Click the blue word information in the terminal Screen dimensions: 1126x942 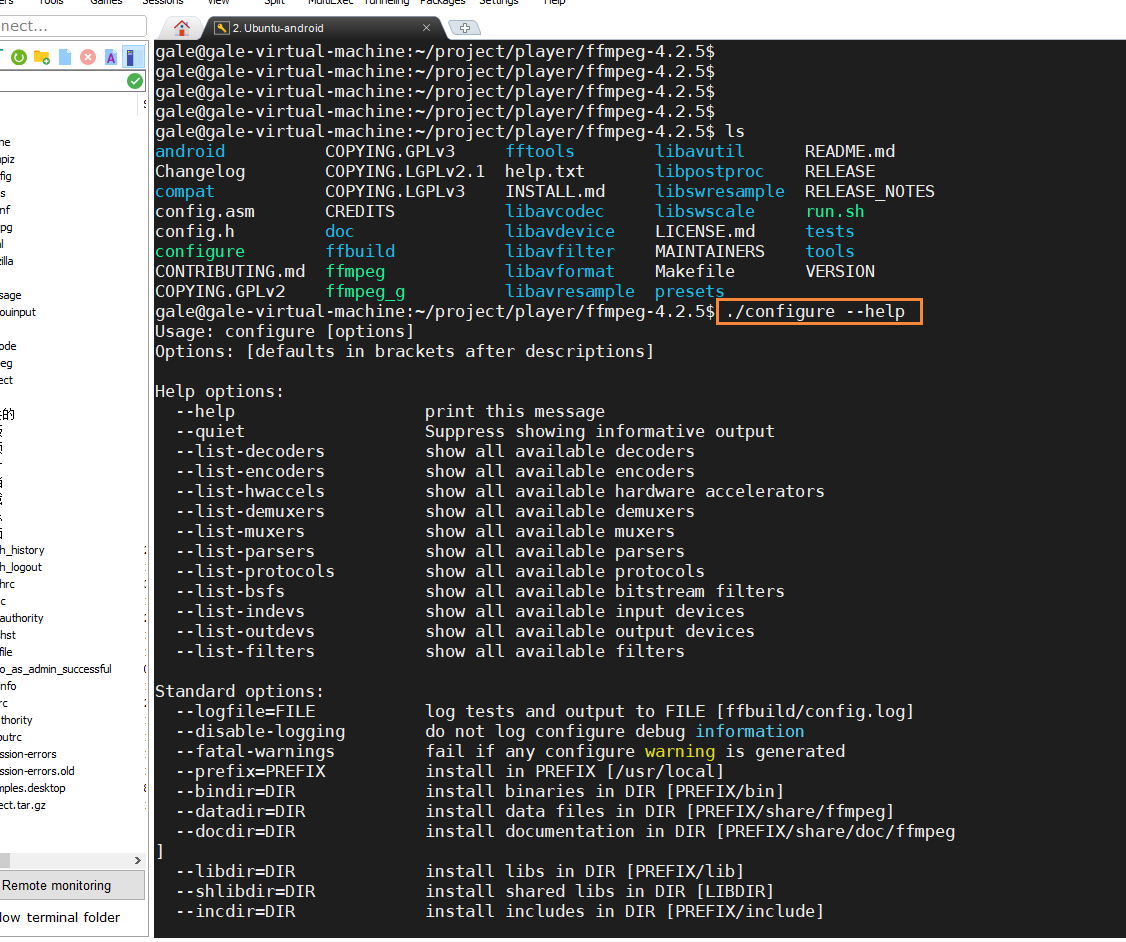(x=750, y=732)
